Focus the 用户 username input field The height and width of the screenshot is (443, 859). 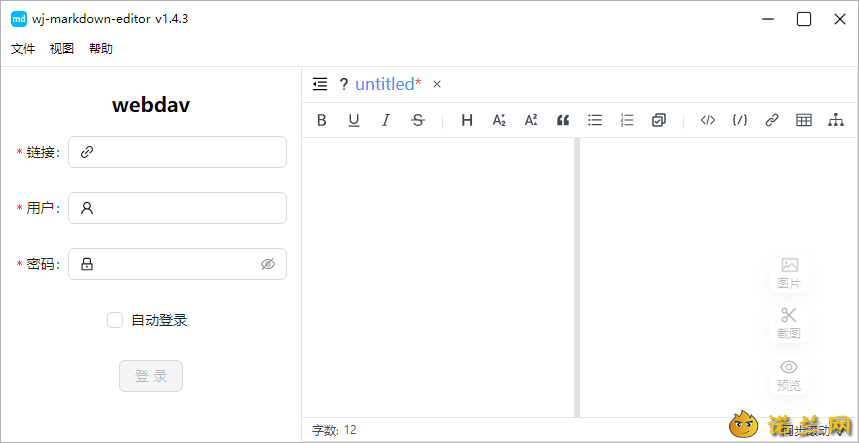pyautogui.click(x=177, y=208)
